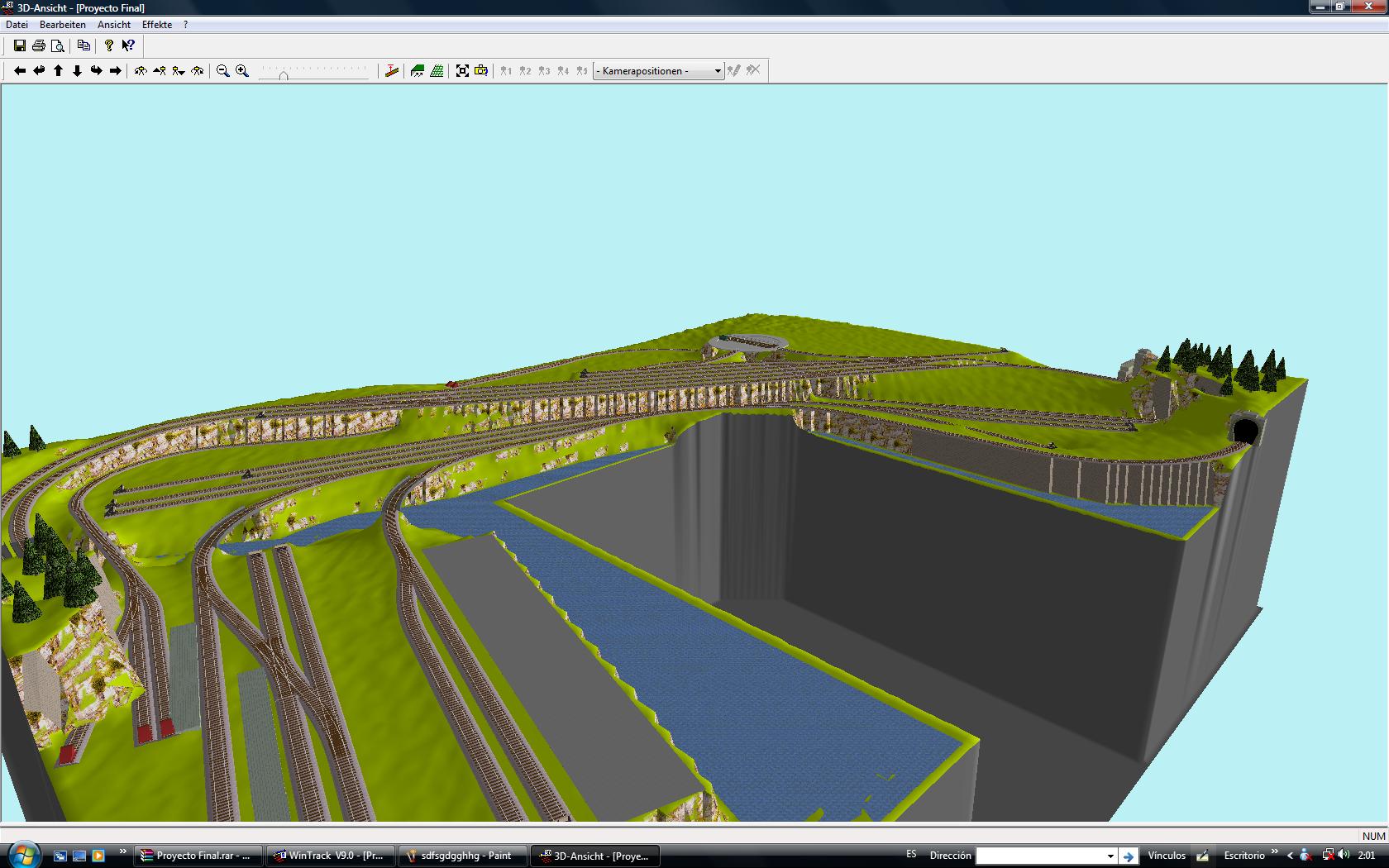Open the Effekte menu
This screenshot has width=1389, height=868.
[x=157, y=25]
